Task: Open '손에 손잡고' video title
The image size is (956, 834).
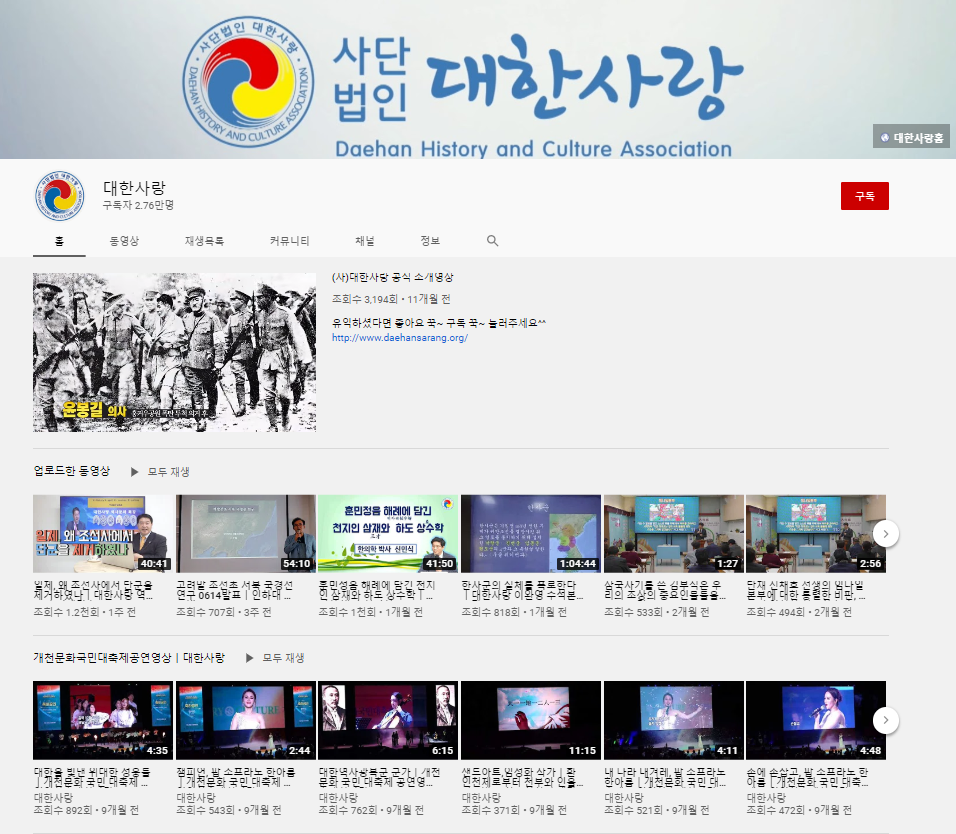Action: 807,777
